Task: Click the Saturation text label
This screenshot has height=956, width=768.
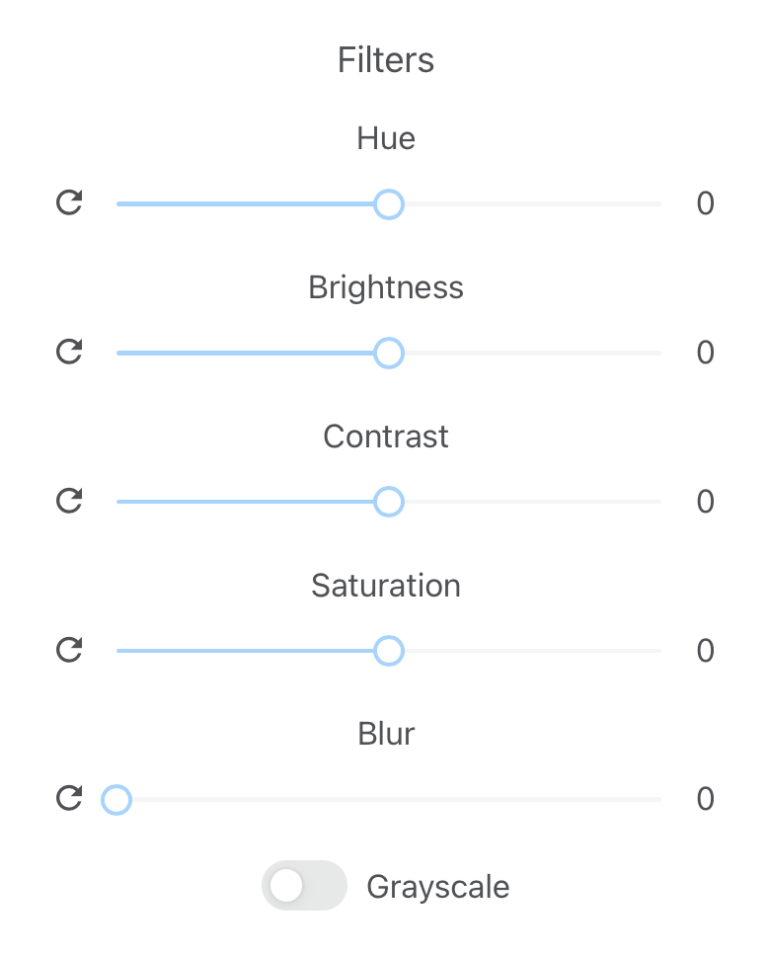Action: pos(385,586)
